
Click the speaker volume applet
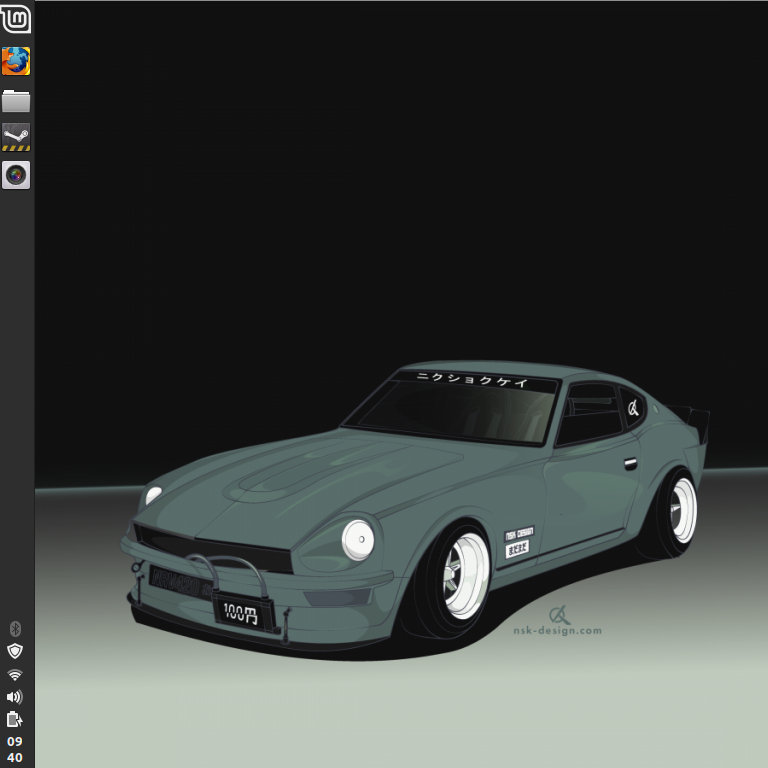click(15, 697)
